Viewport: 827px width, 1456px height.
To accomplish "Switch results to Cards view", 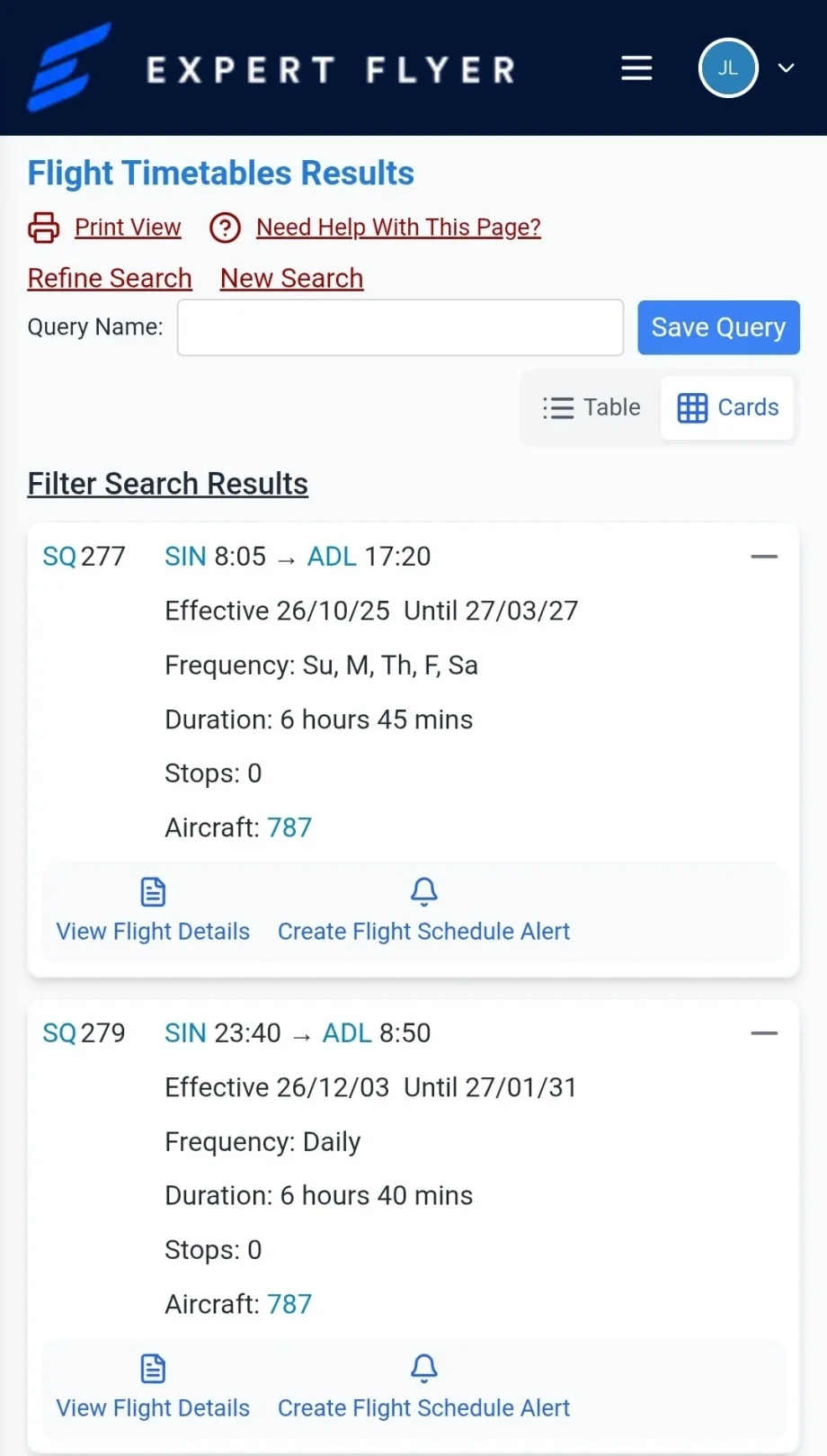I will [x=726, y=407].
